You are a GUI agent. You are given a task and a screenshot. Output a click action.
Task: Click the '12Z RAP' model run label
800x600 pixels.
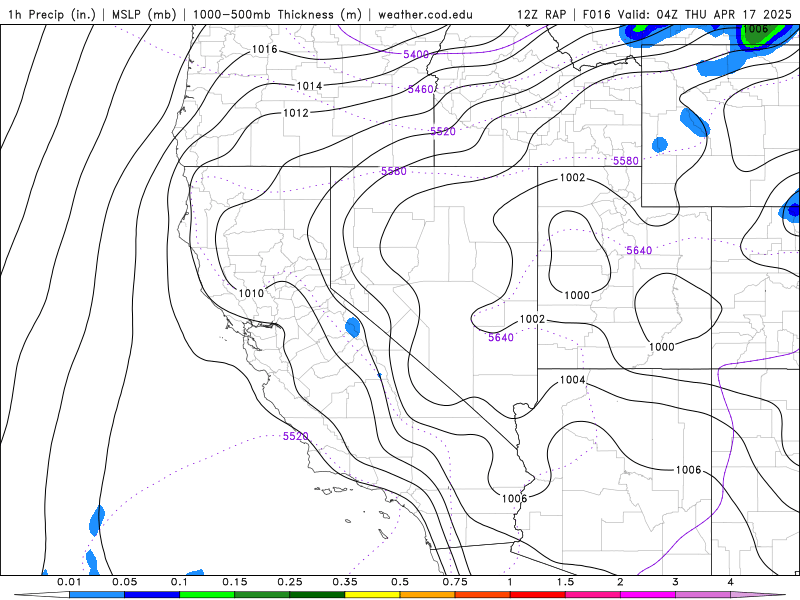click(541, 14)
